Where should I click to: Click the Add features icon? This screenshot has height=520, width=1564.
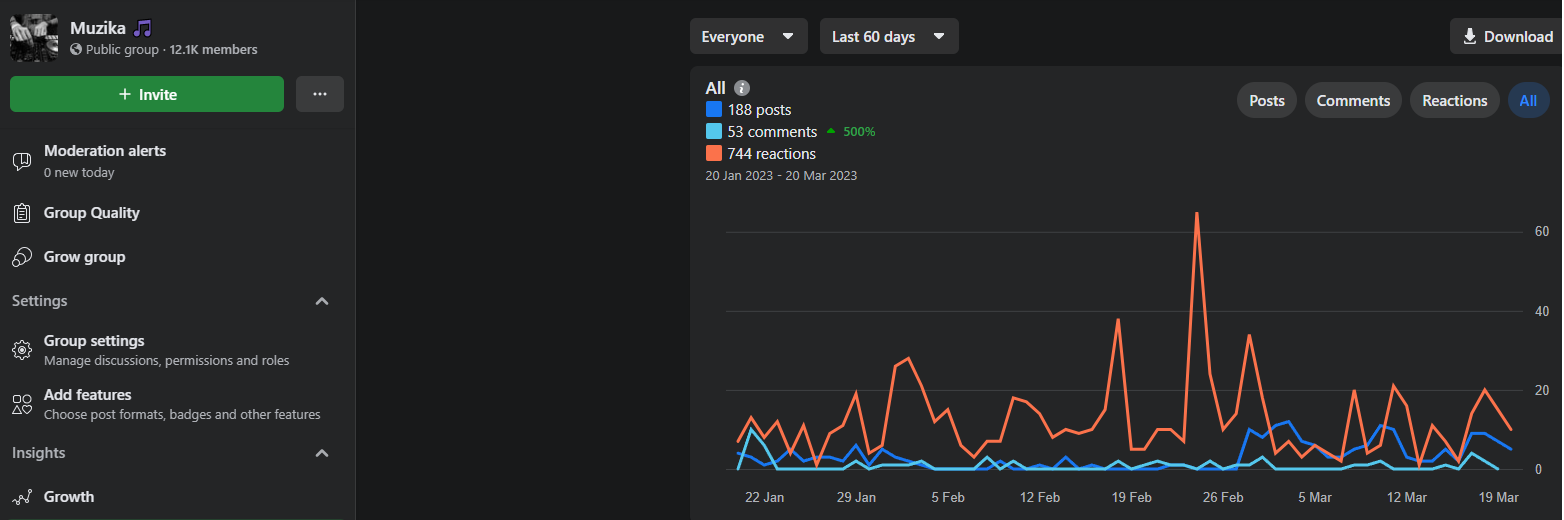[22, 404]
